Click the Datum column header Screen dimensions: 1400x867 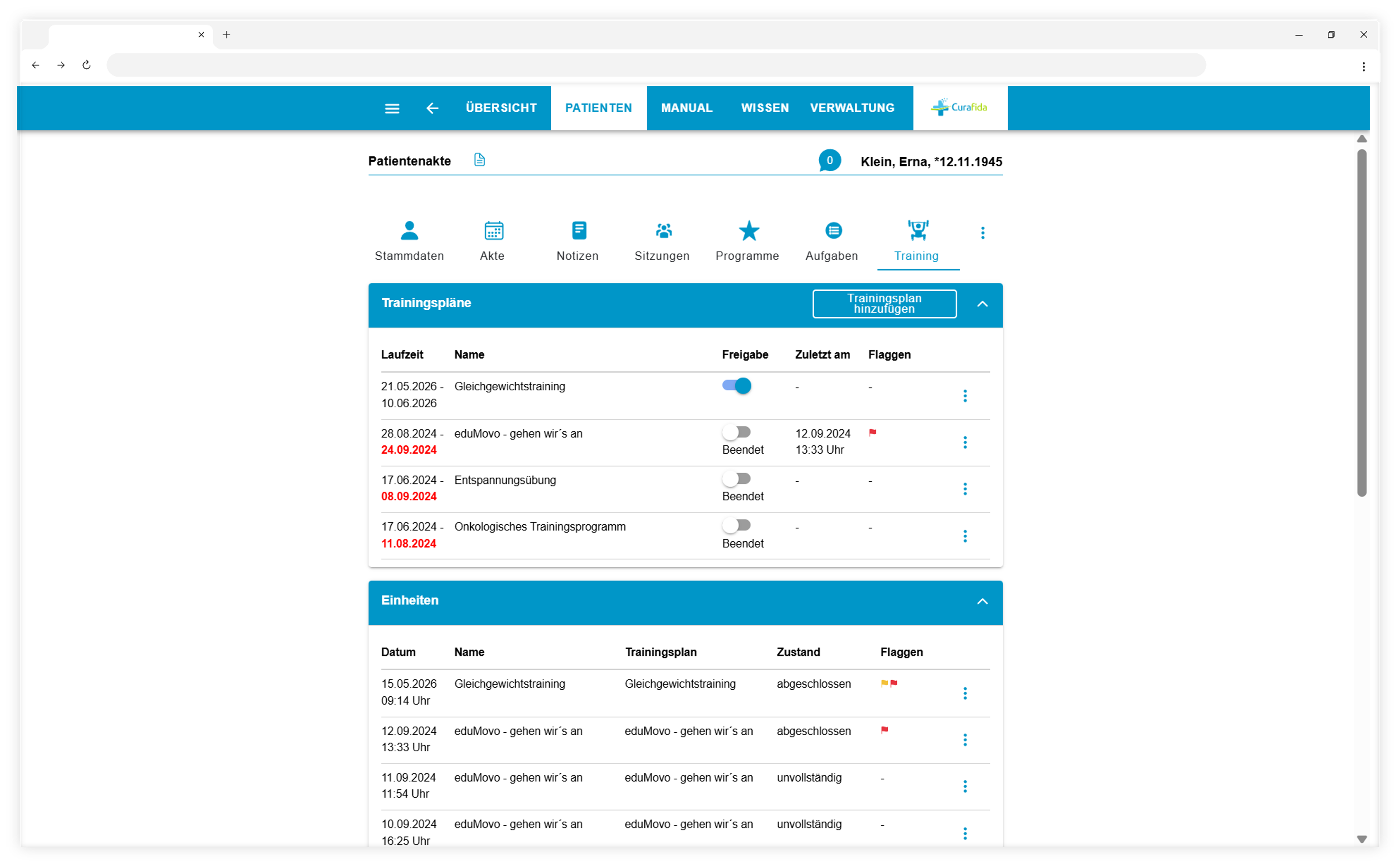coord(398,652)
